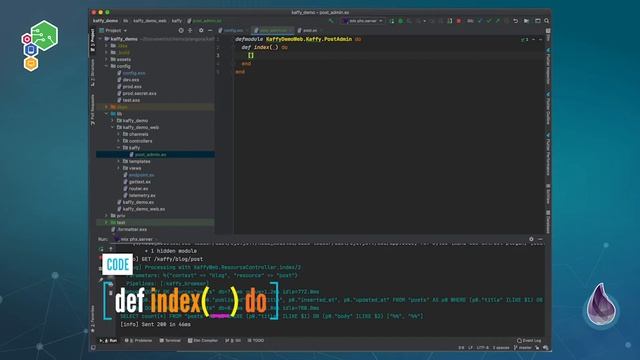Open the mix phx.server run configuration dropdown
This screenshot has width=640, height=360.
[x=362, y=21]
